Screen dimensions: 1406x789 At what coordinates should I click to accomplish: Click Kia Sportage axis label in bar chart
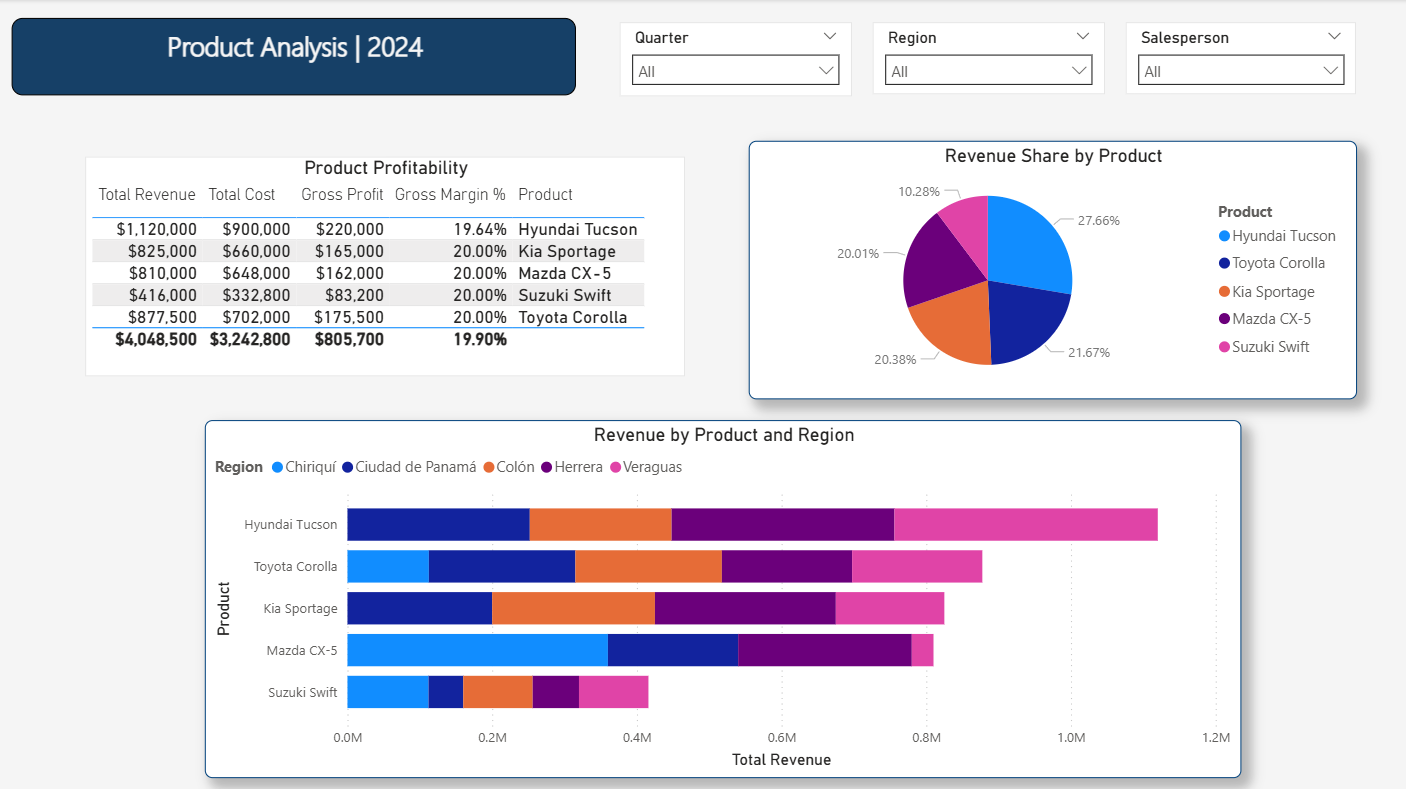(x=300, y=608)
